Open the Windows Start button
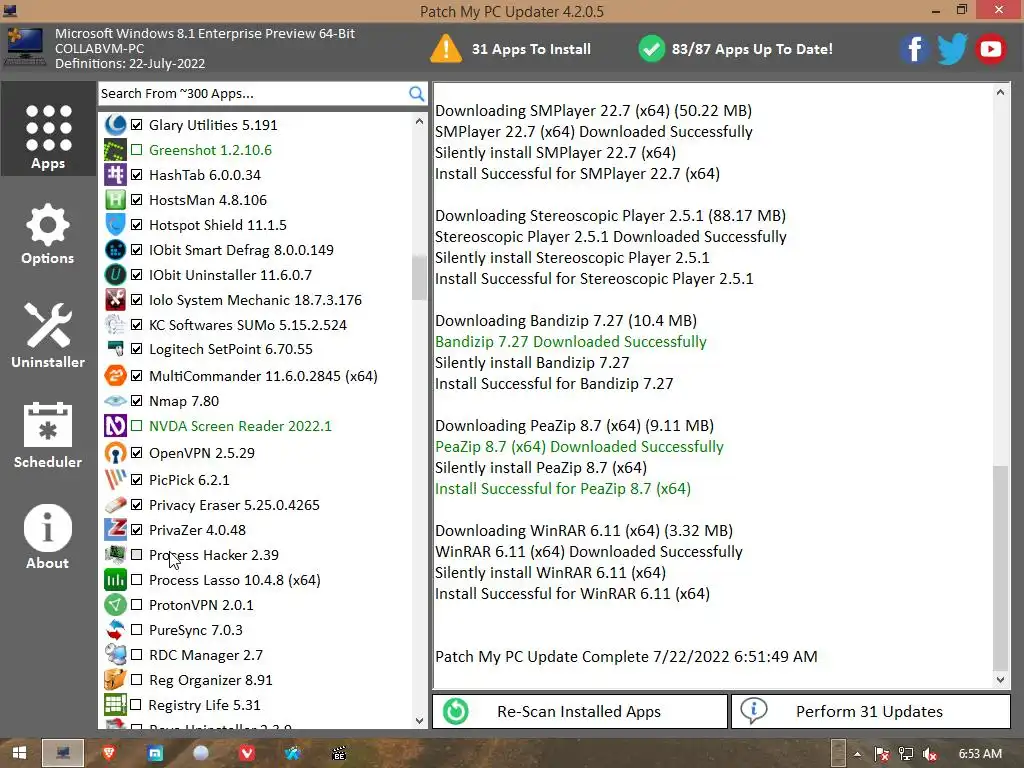The width and height of the screenshot is (1024, 768). [20, 753]
